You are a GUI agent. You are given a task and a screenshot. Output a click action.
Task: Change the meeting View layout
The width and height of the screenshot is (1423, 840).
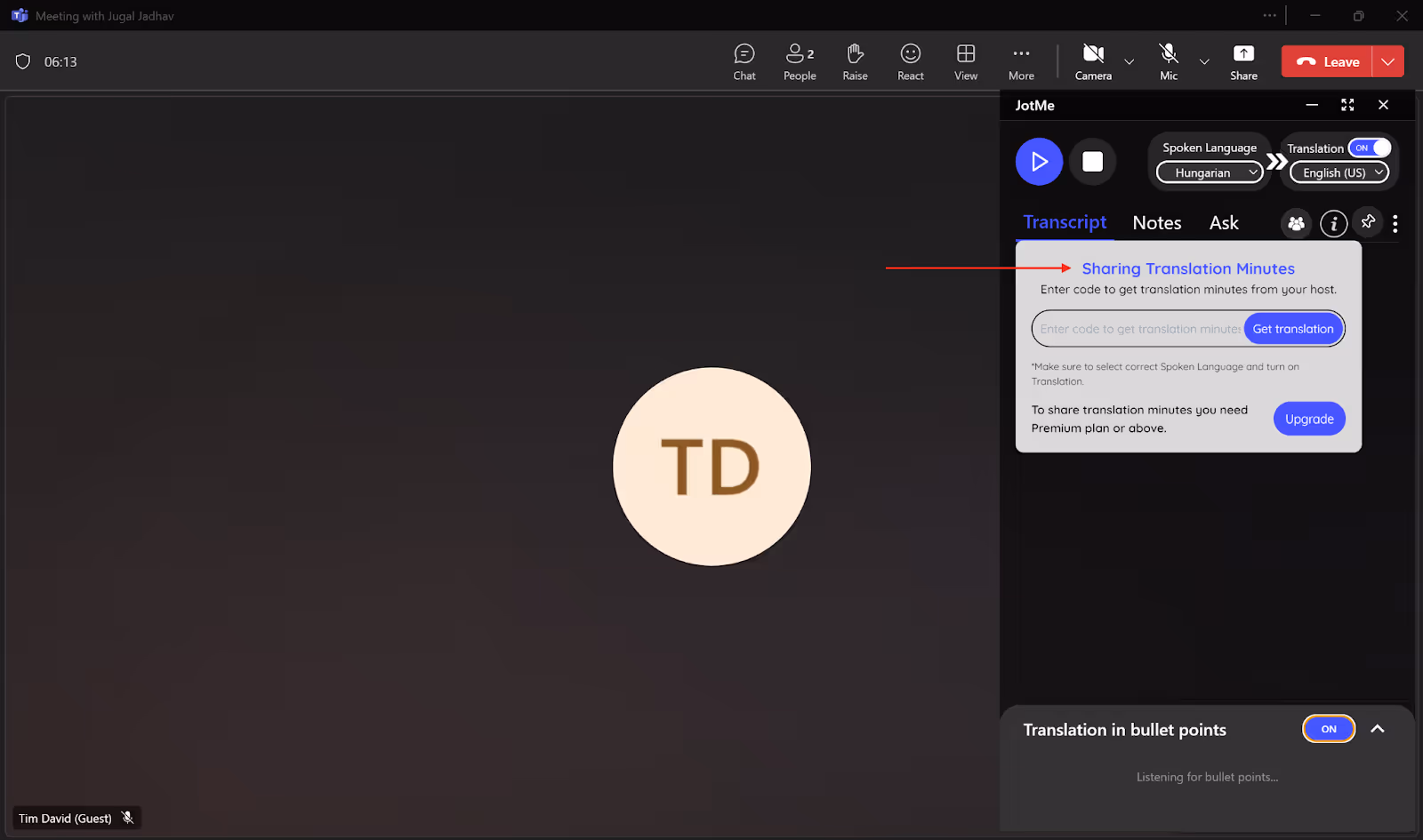pos(966,62)
